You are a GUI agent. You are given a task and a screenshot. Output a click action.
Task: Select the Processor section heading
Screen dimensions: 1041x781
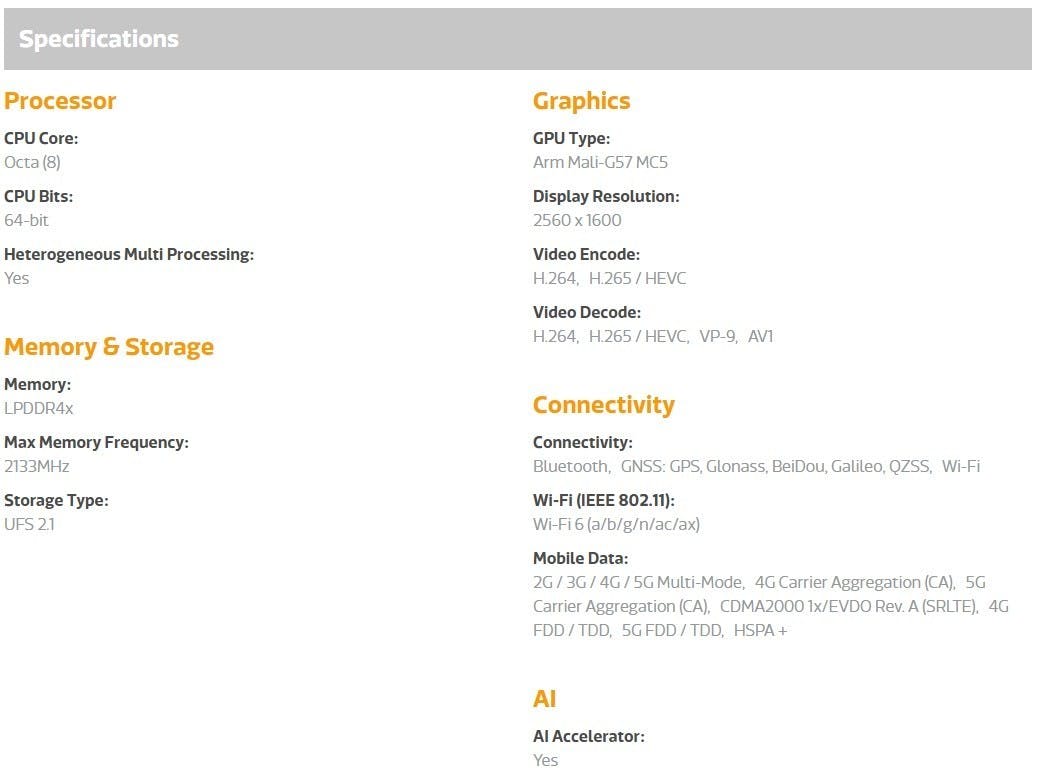[60, 101]
